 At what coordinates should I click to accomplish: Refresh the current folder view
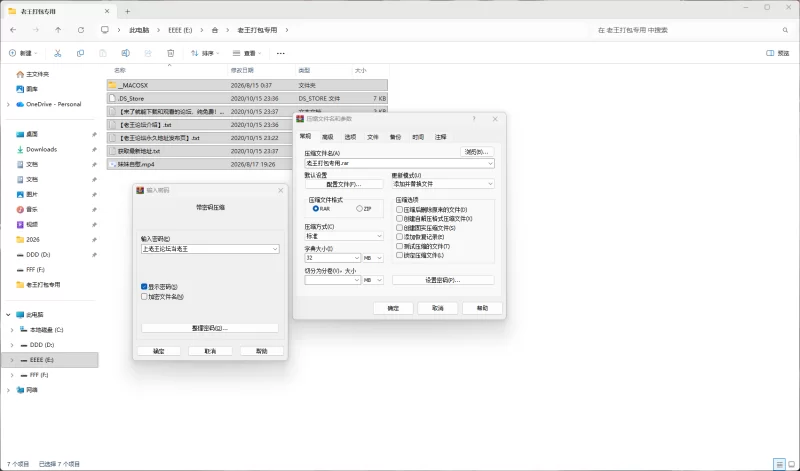[x=81, y=30]
